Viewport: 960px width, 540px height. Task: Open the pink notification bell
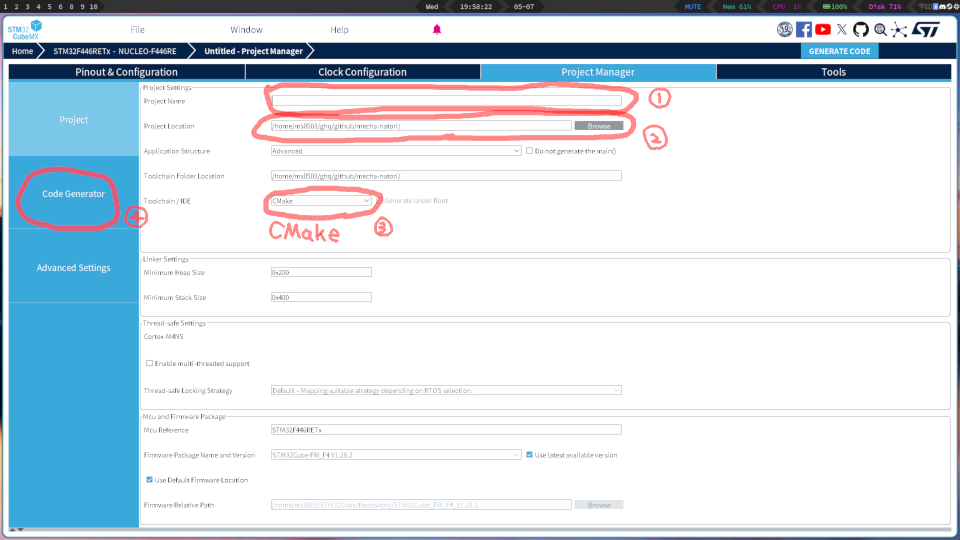[437, 30]
